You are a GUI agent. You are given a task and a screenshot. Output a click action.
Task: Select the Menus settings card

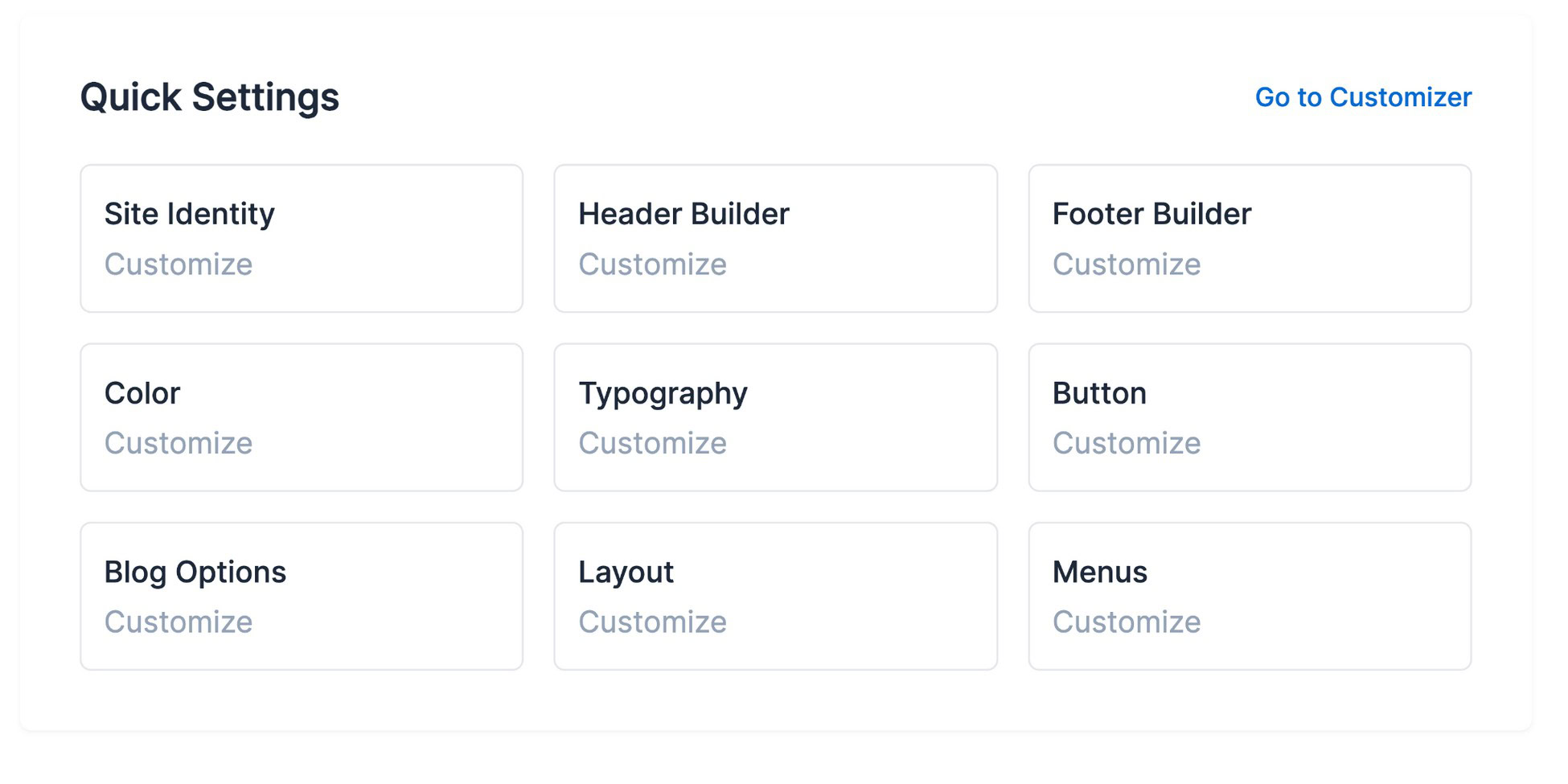(x=1250, y=597)
